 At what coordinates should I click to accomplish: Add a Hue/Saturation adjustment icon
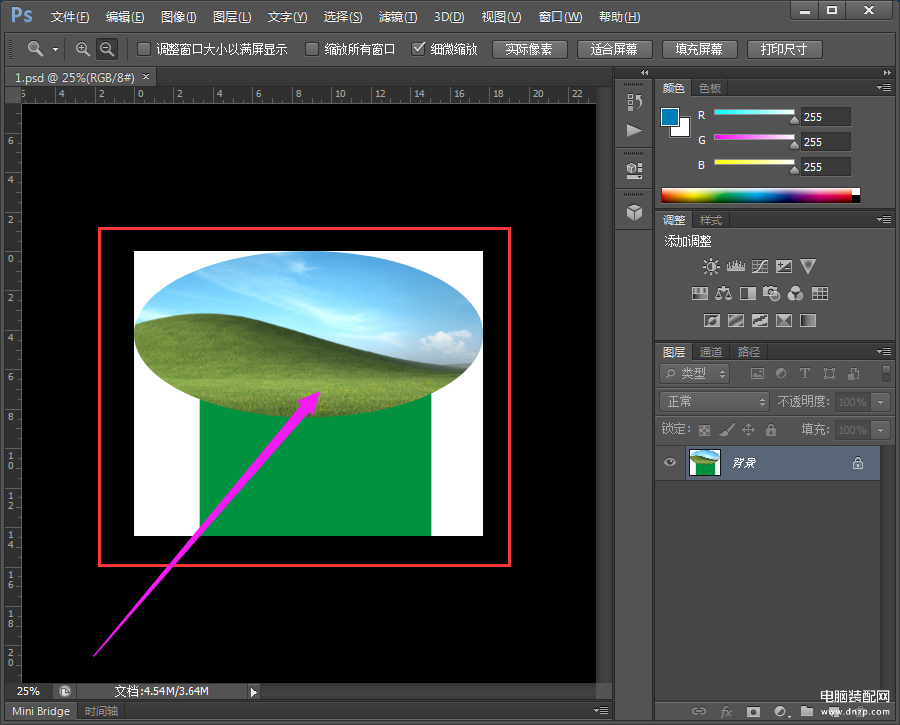pos(700,294)
